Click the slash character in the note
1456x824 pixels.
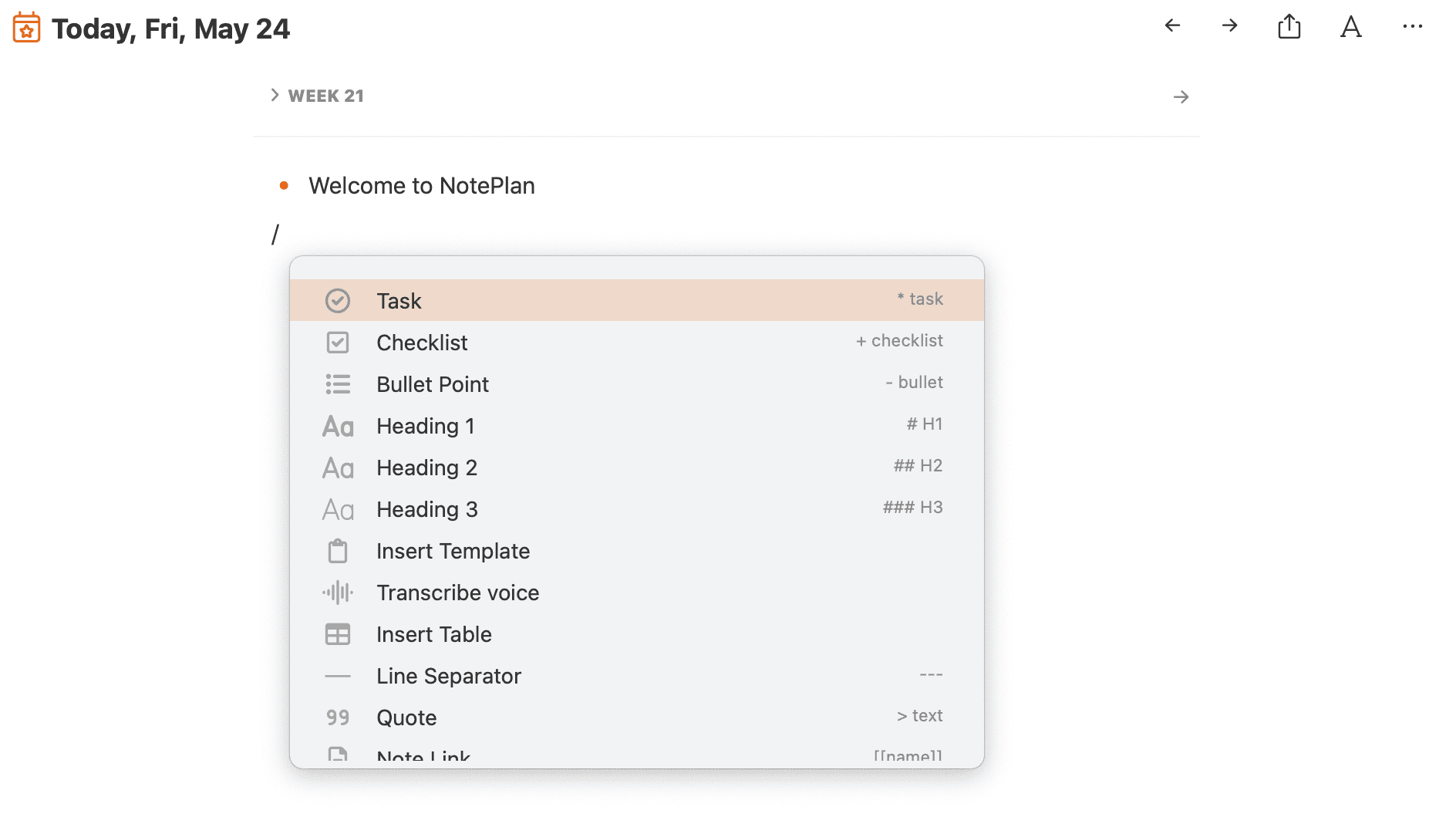click(x=276, y=232)
